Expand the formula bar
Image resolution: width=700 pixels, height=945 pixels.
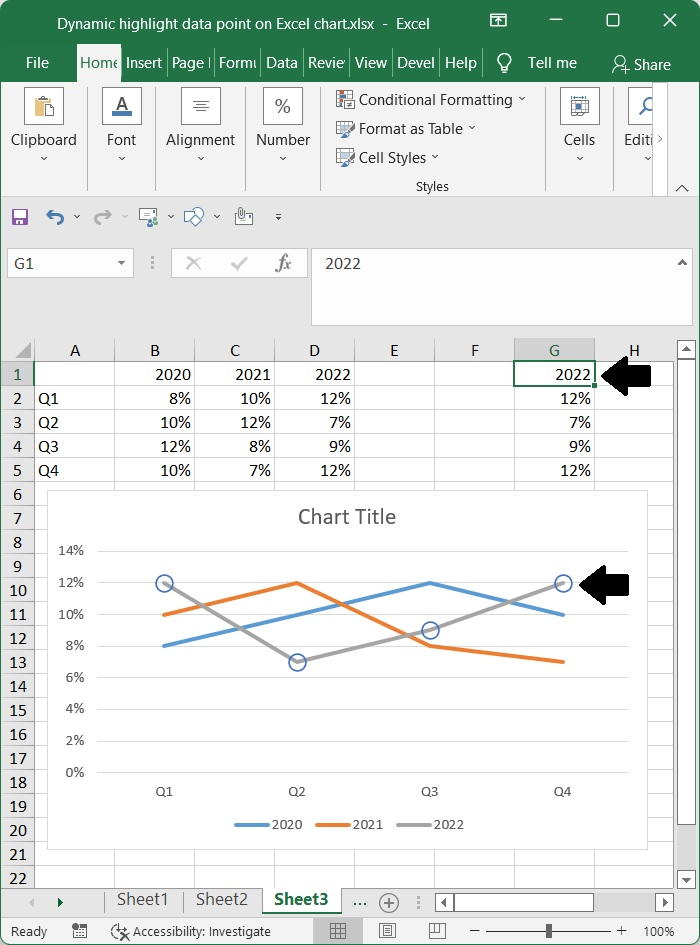pyautogui.click(x=682, y=263)
